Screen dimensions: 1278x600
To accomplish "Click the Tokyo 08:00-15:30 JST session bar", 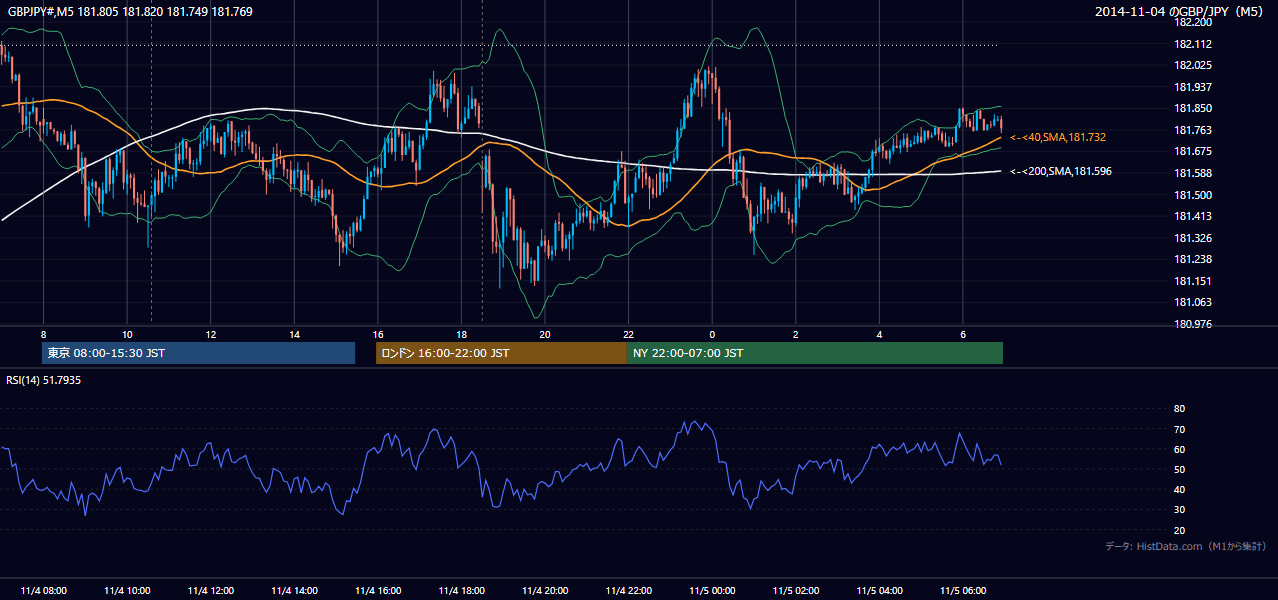I will tap(199, 353).
